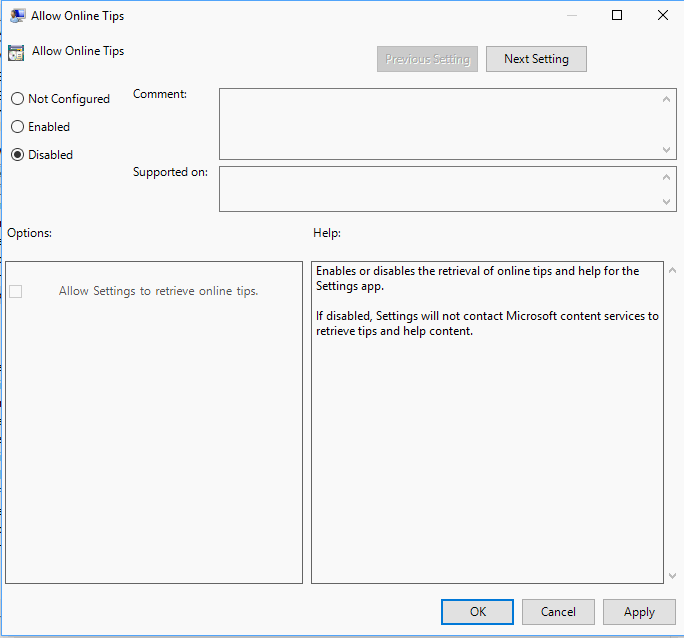Click the Supported on scroll-down arrow
Viewport: 684px width, 638px height.
point(667,202)
